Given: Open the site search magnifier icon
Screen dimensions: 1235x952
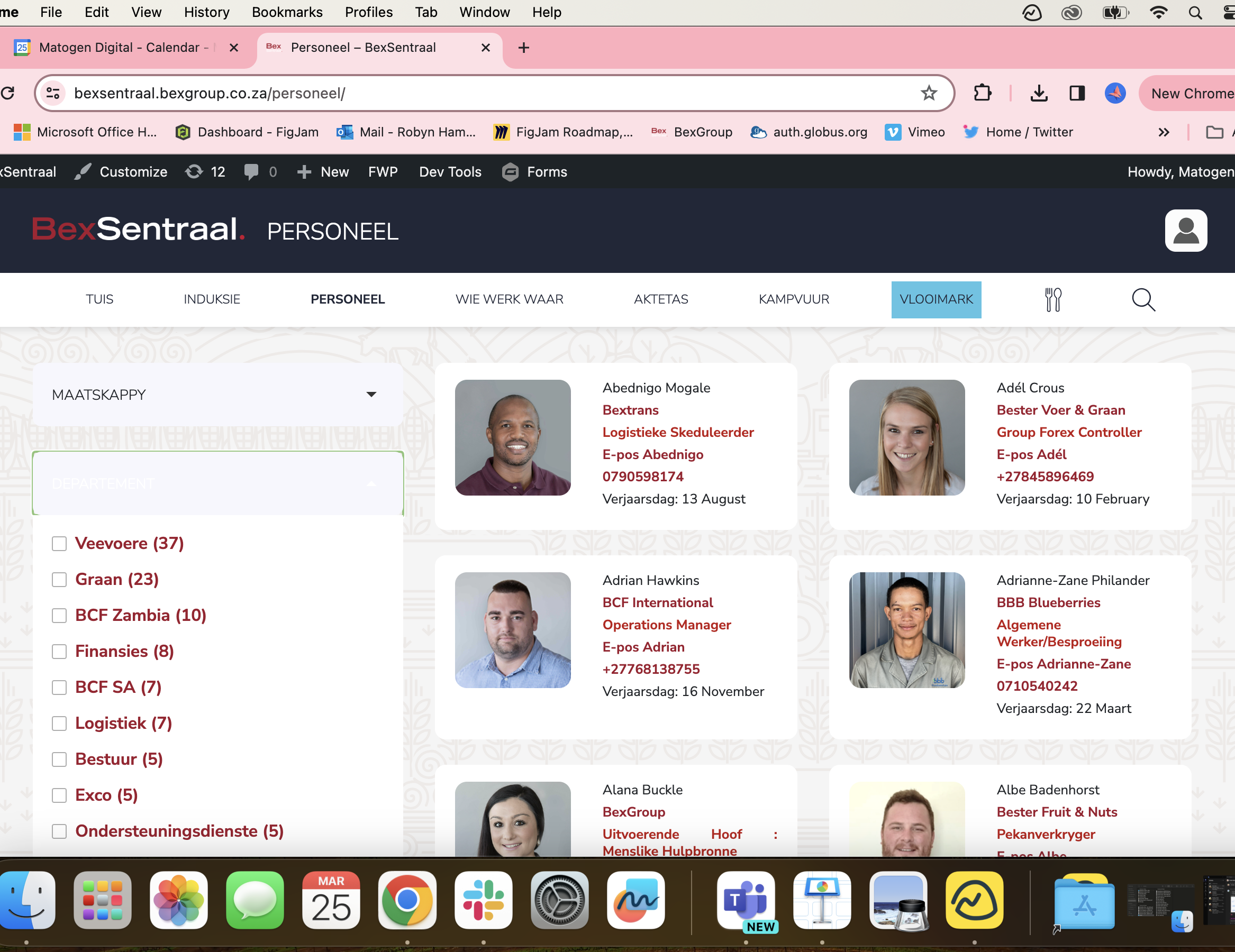Looking at the screenshot, I should [x=1143, y=300].
